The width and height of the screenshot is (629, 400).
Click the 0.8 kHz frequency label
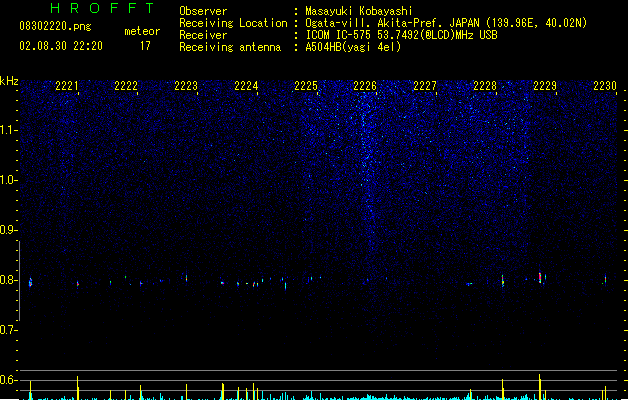(x=8, y=280)
